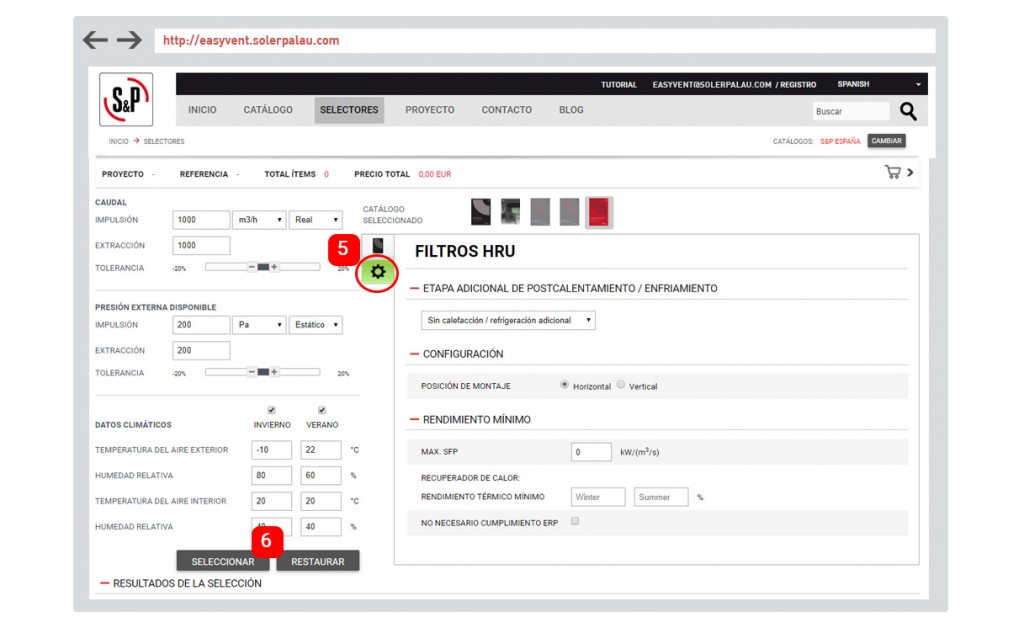This screenshot has height=628, width=1024.
Task: Click the browser back arrow
Action: (x=95, y=40)
